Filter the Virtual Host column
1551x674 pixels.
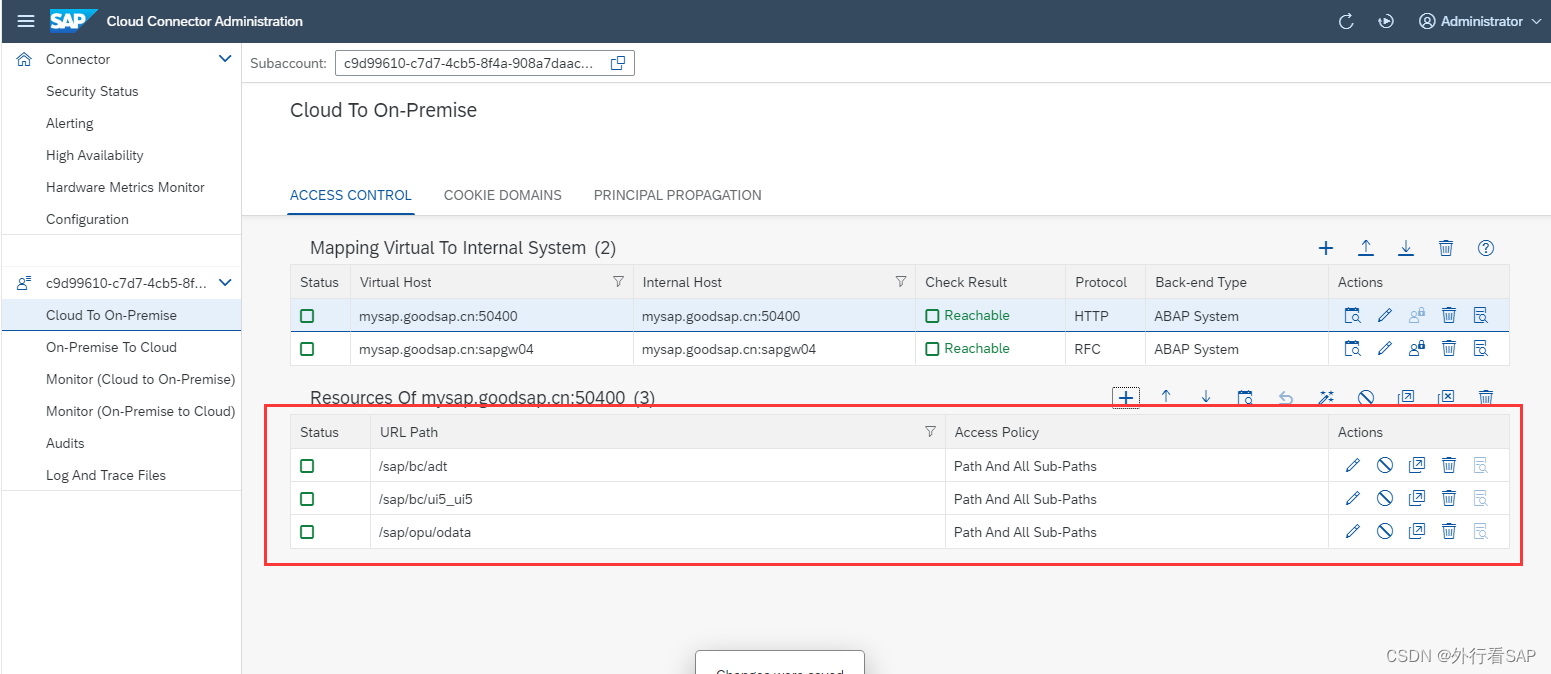click(x=618, y=282)
